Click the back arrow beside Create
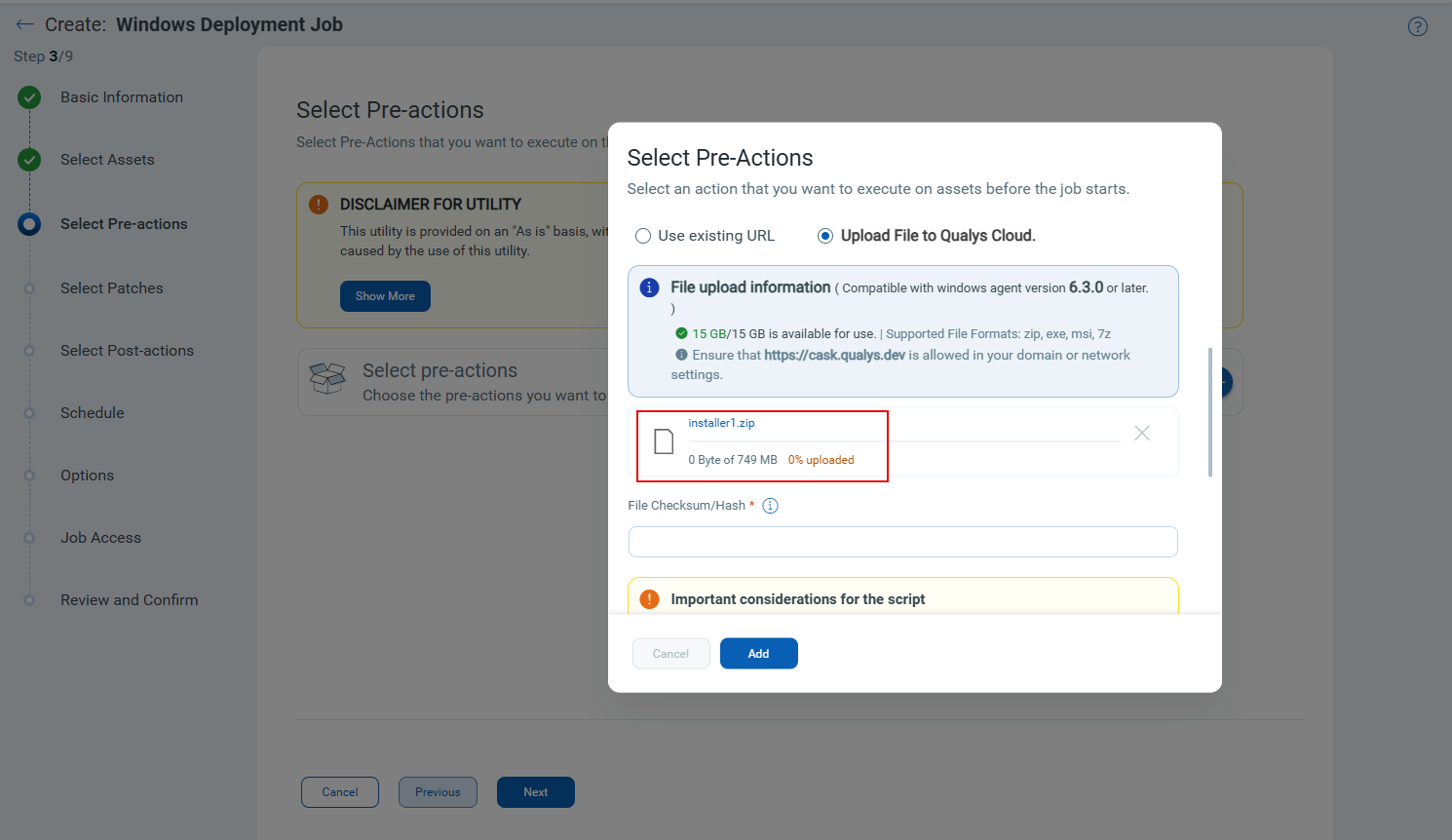Image resolution: width=1452 pixels, height=840 pixels. click(x=25, y=24)
